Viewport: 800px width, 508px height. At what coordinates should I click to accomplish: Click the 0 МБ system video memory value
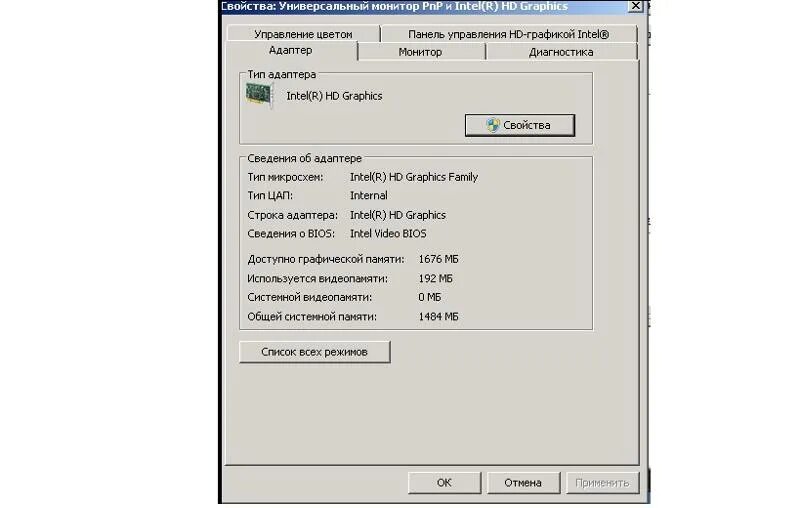[430, 297]
